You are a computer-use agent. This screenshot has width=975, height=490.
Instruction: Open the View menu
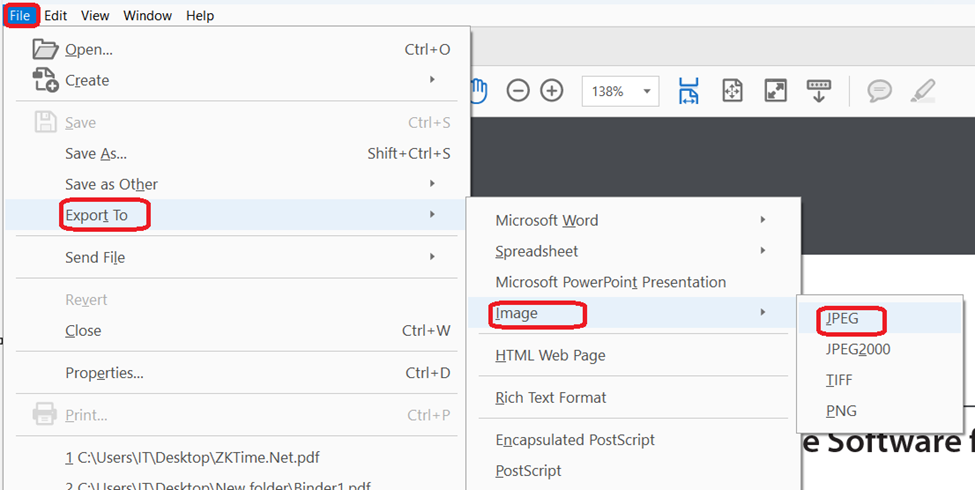click(95, 16)
